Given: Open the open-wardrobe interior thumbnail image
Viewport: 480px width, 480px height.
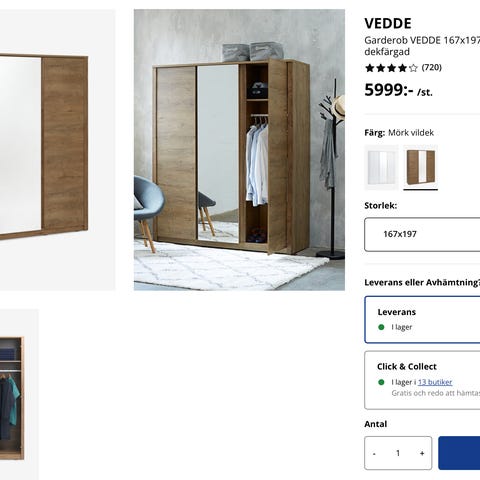Looking at the screenshot, I should [19, 395].
